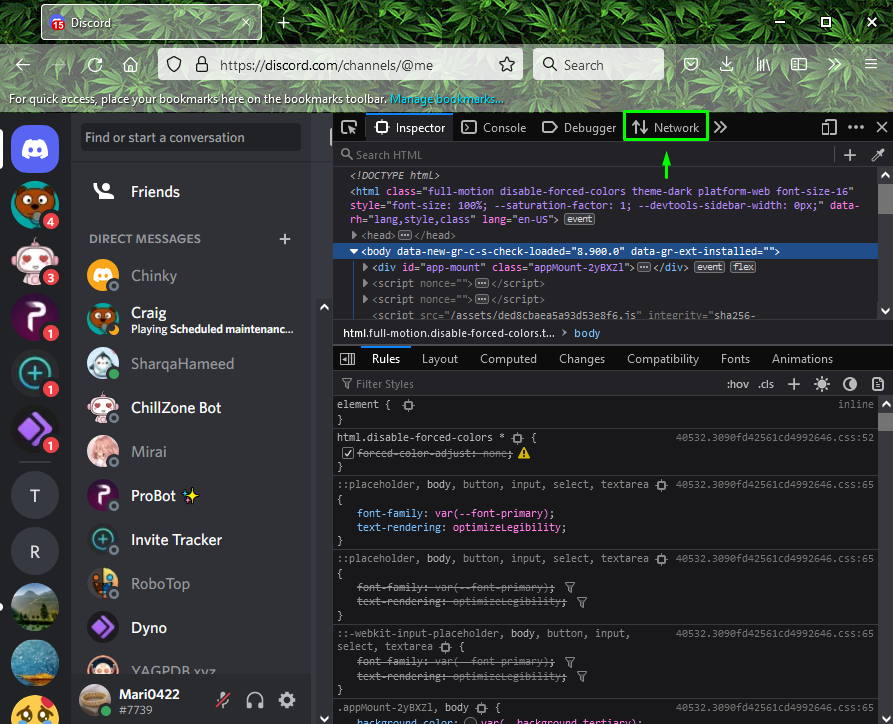Create a DM with plus icon
Viewport: 893px width, 724px height.
pyautogui.click(x=285, y=239)
